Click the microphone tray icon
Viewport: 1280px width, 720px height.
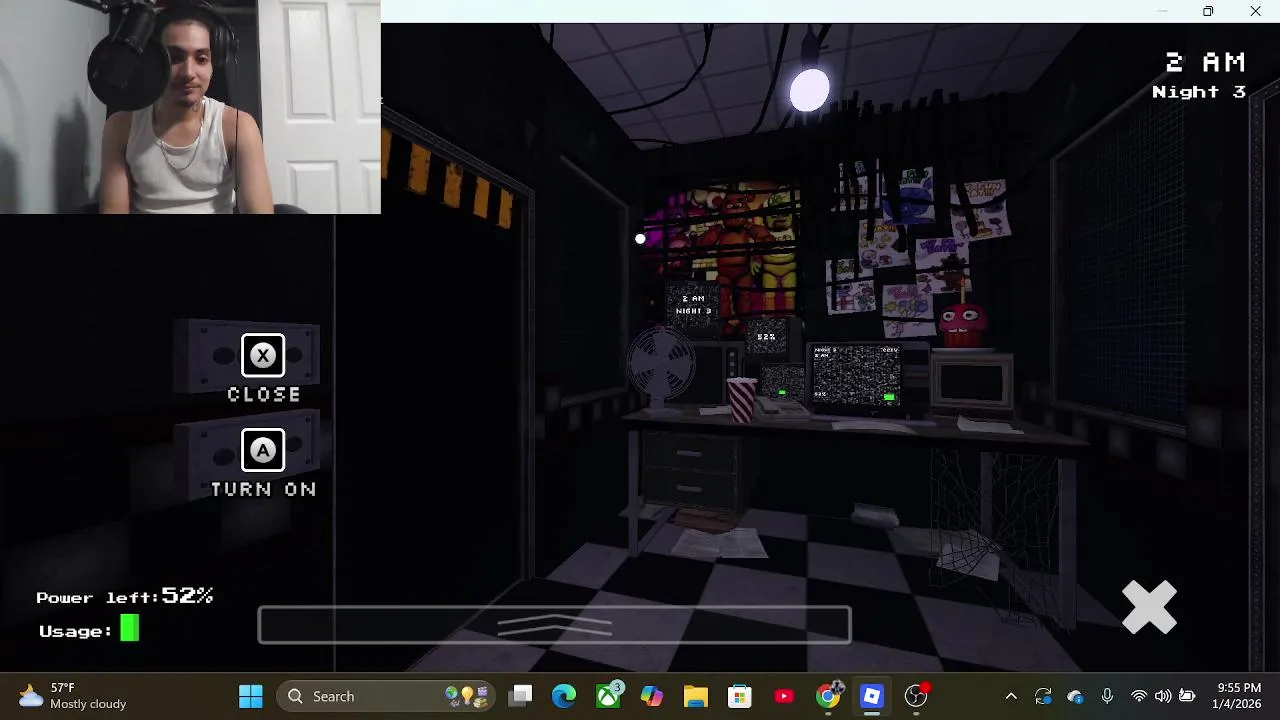(1107, 696)
